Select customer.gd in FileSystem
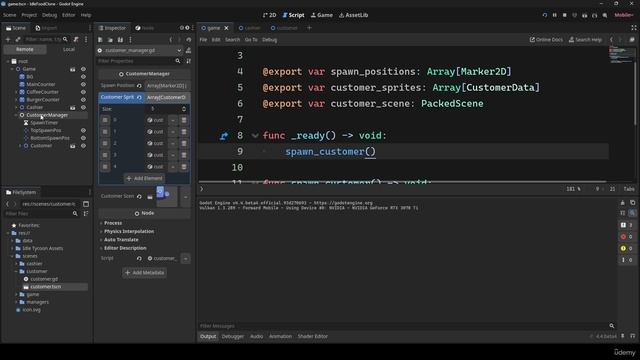This screenshot has height=360, width=640. pyautogui.click(x=44, y=279)
